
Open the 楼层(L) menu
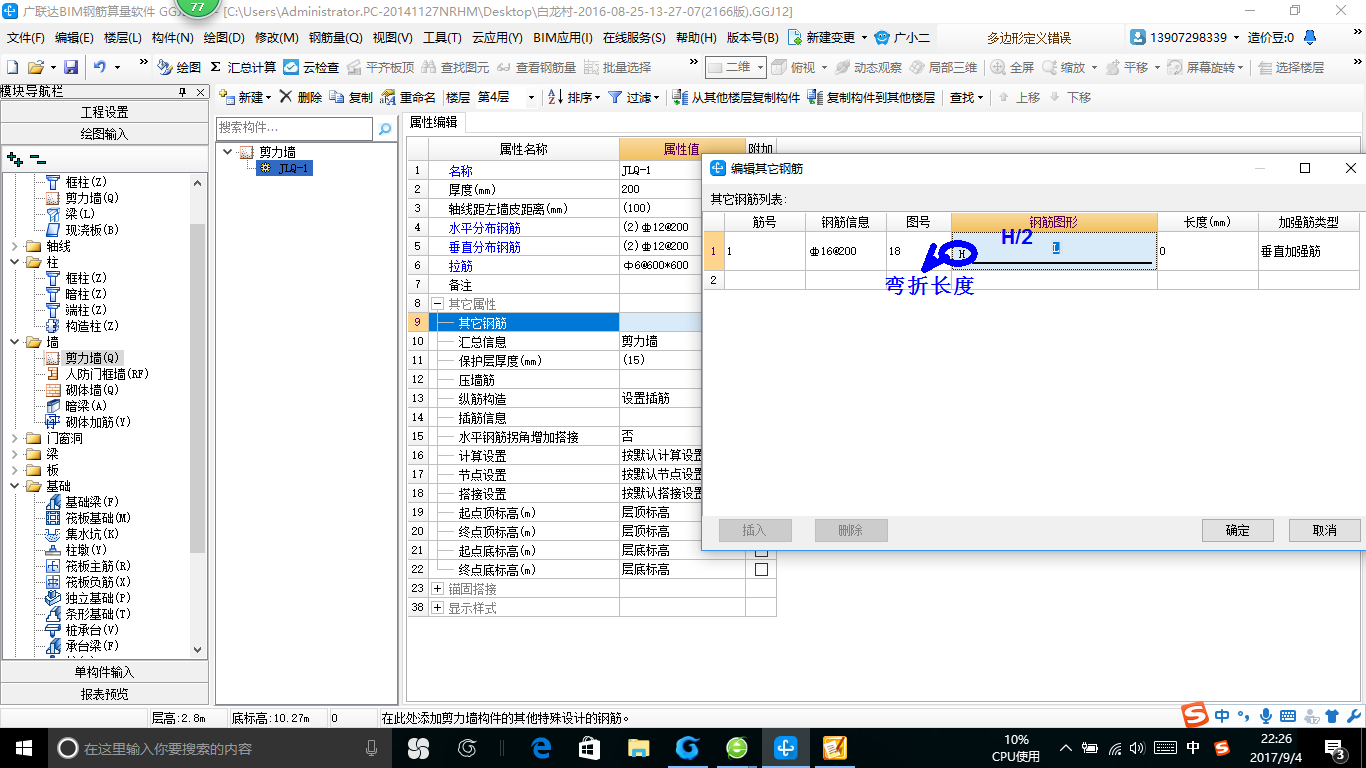click(x=123, y=38)
